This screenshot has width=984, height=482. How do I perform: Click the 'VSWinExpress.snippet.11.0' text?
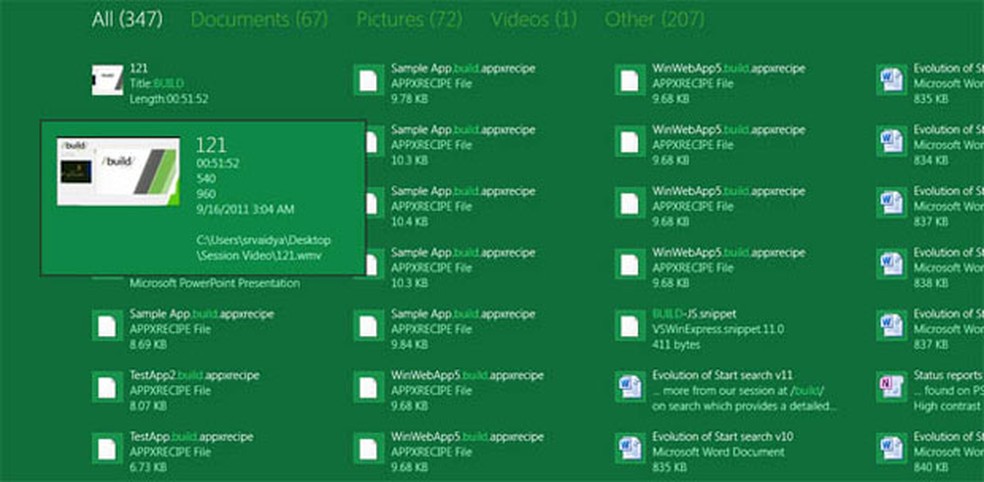[x=718, y=329]
